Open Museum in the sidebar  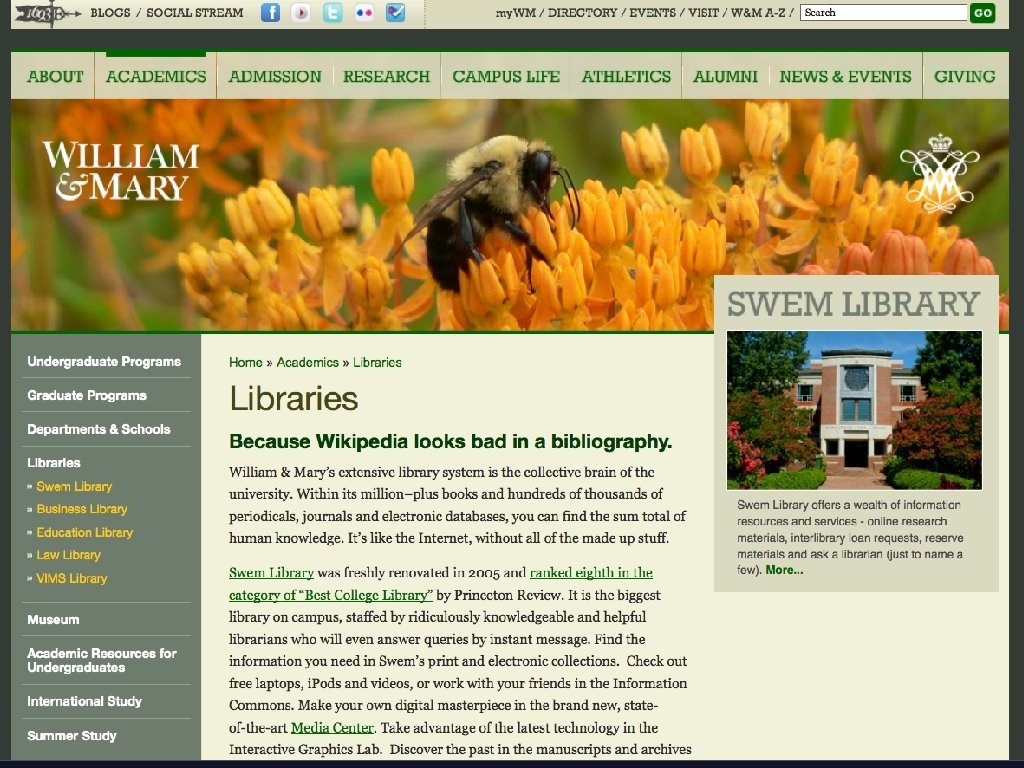tap(53, 619)
